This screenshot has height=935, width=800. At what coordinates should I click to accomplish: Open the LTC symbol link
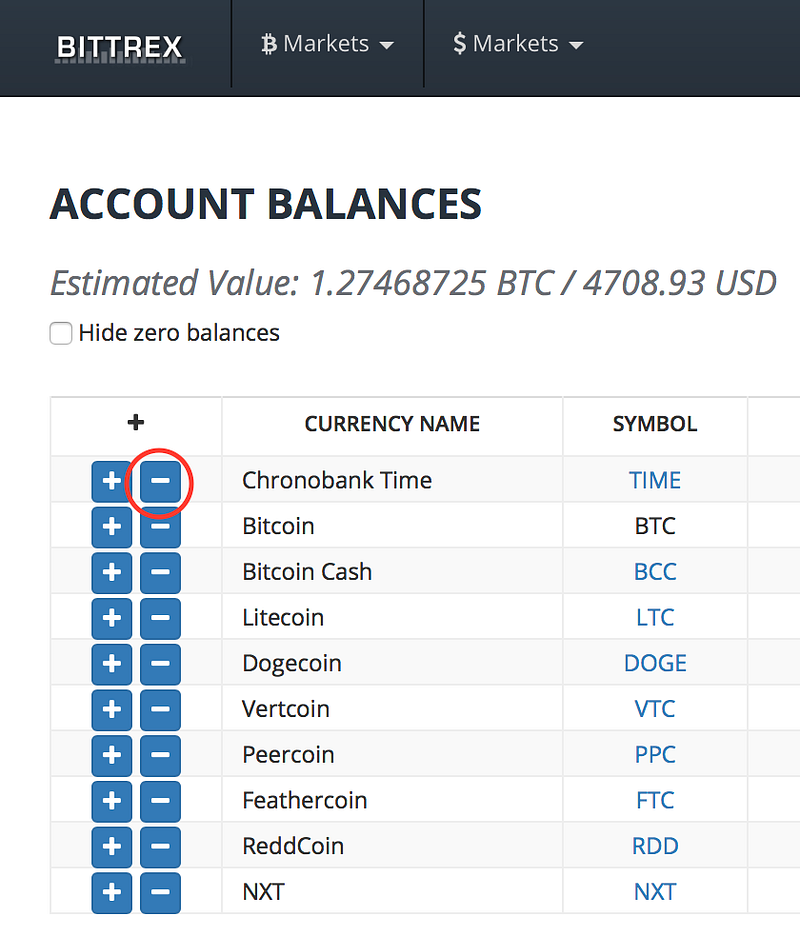point(655,618)
